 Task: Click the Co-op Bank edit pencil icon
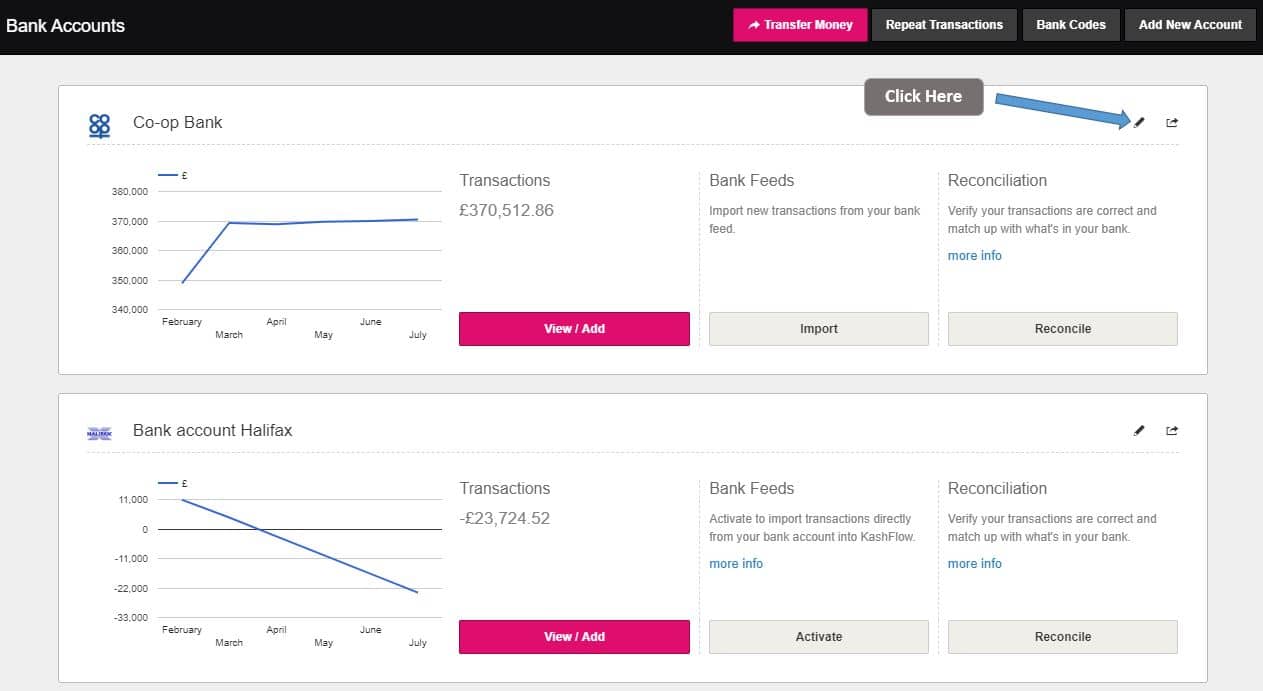1139,122
